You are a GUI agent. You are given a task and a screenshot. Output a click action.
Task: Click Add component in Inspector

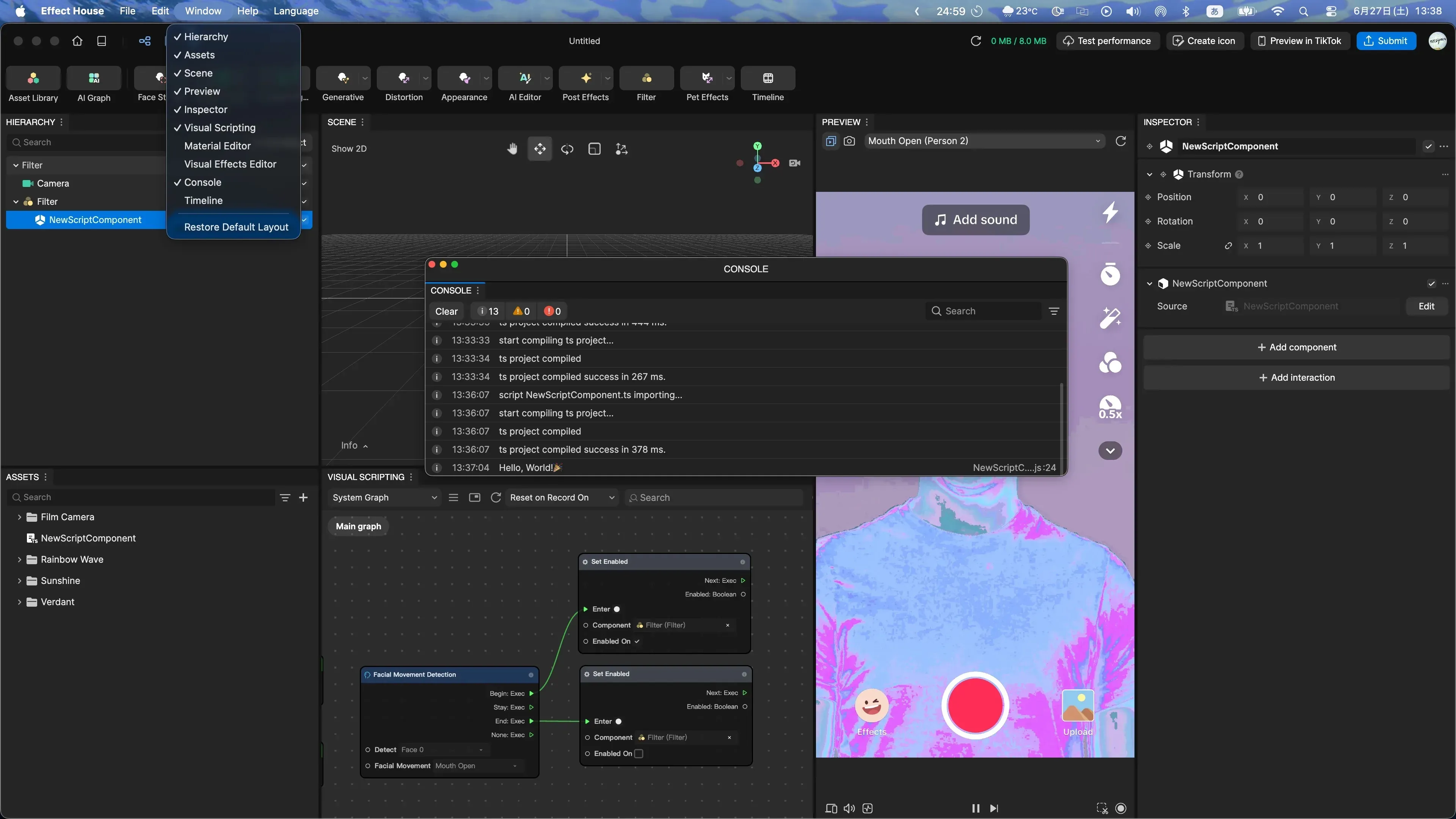pyautogui.click(x=1296, y=347)
